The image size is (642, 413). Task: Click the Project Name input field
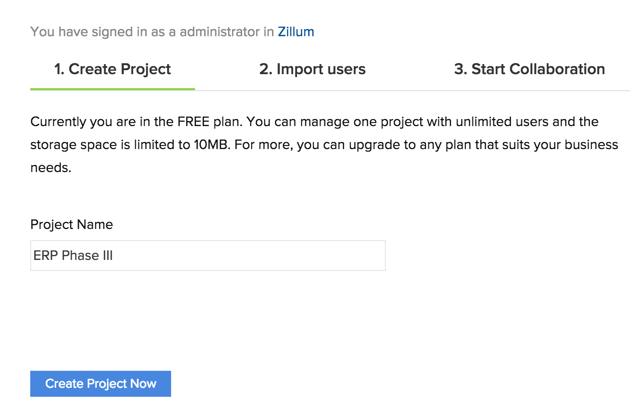(x=207, y=255)
